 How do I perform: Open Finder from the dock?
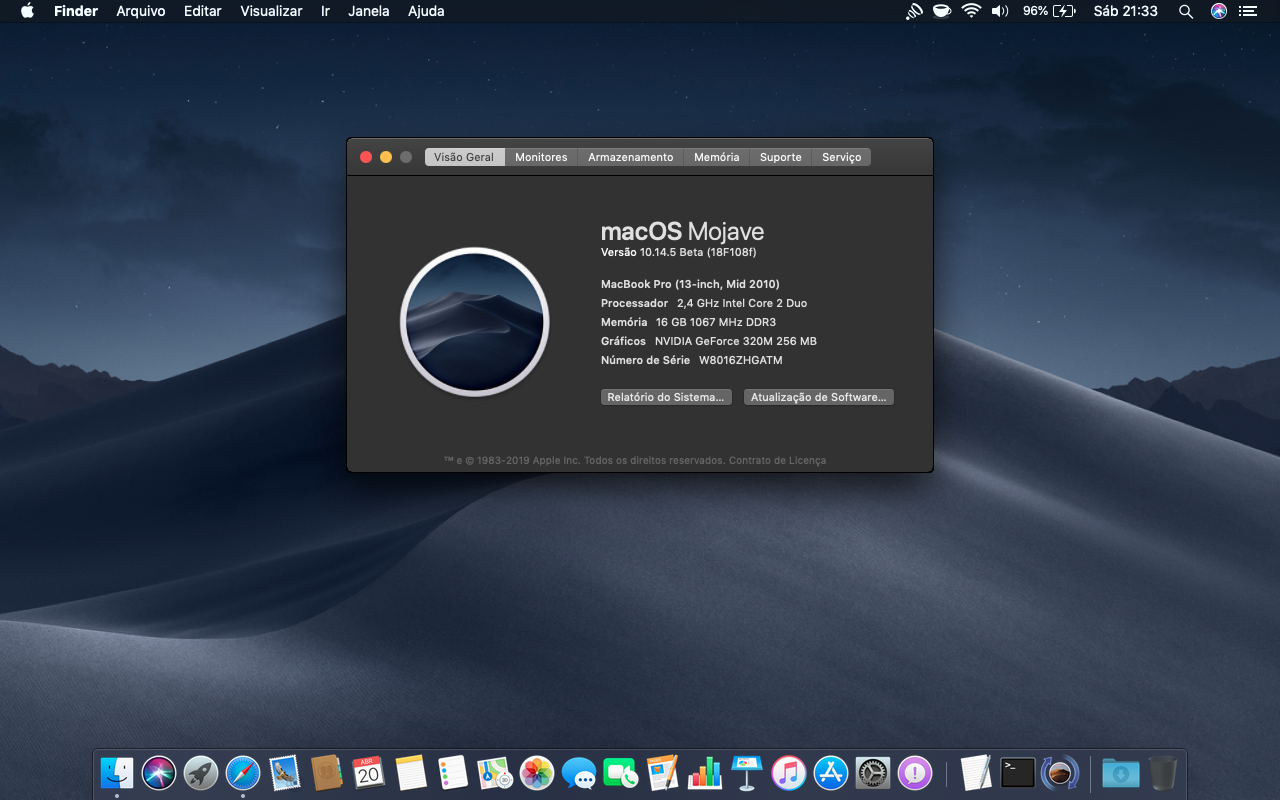[117, 773]
